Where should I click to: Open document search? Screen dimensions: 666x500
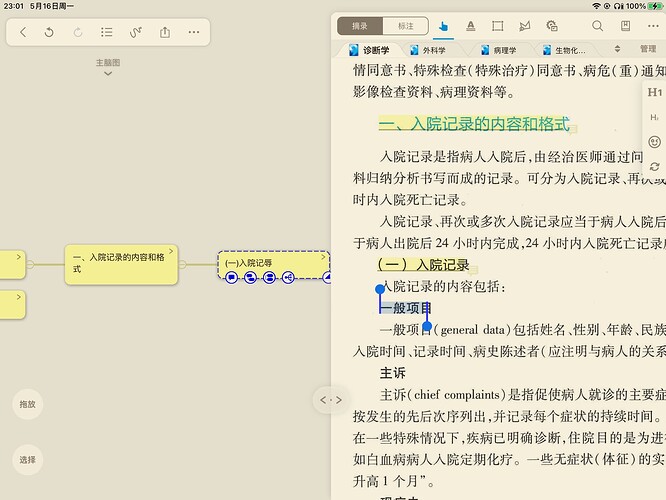598,26
